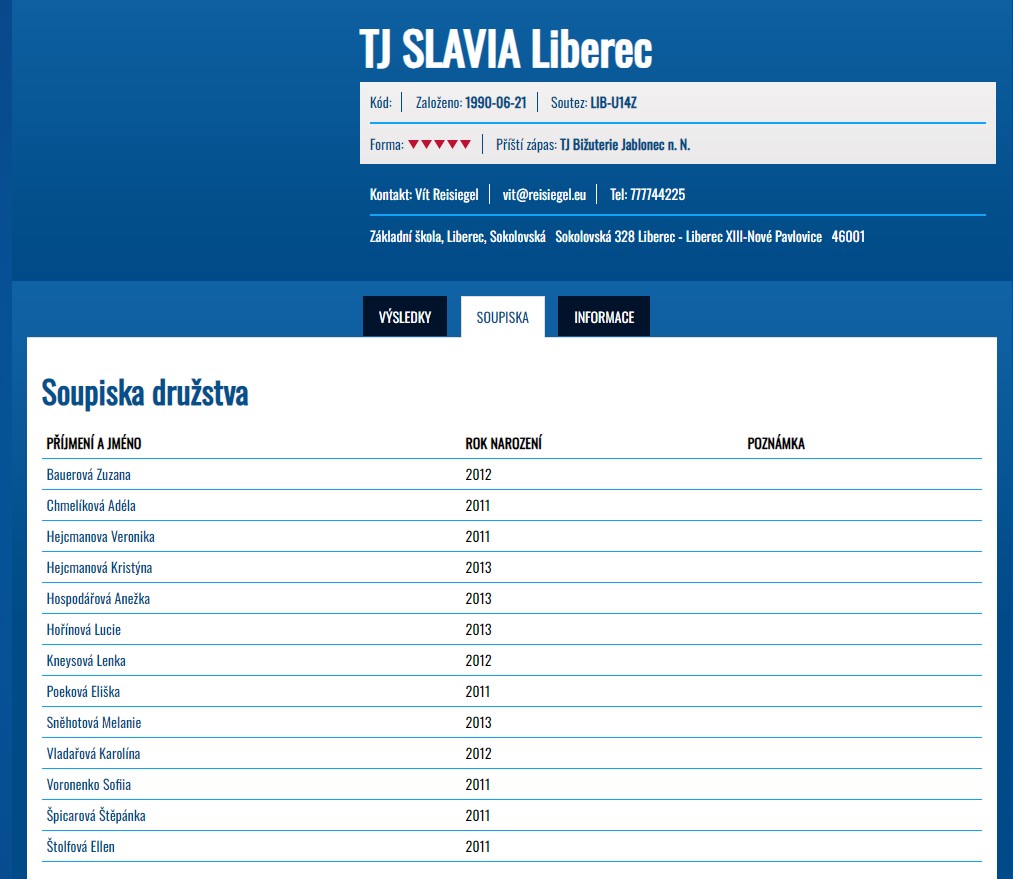This screenshot has height=879, width=1013.
Task: Open player Sněhotová Melanie
Action: click(94, 723)
